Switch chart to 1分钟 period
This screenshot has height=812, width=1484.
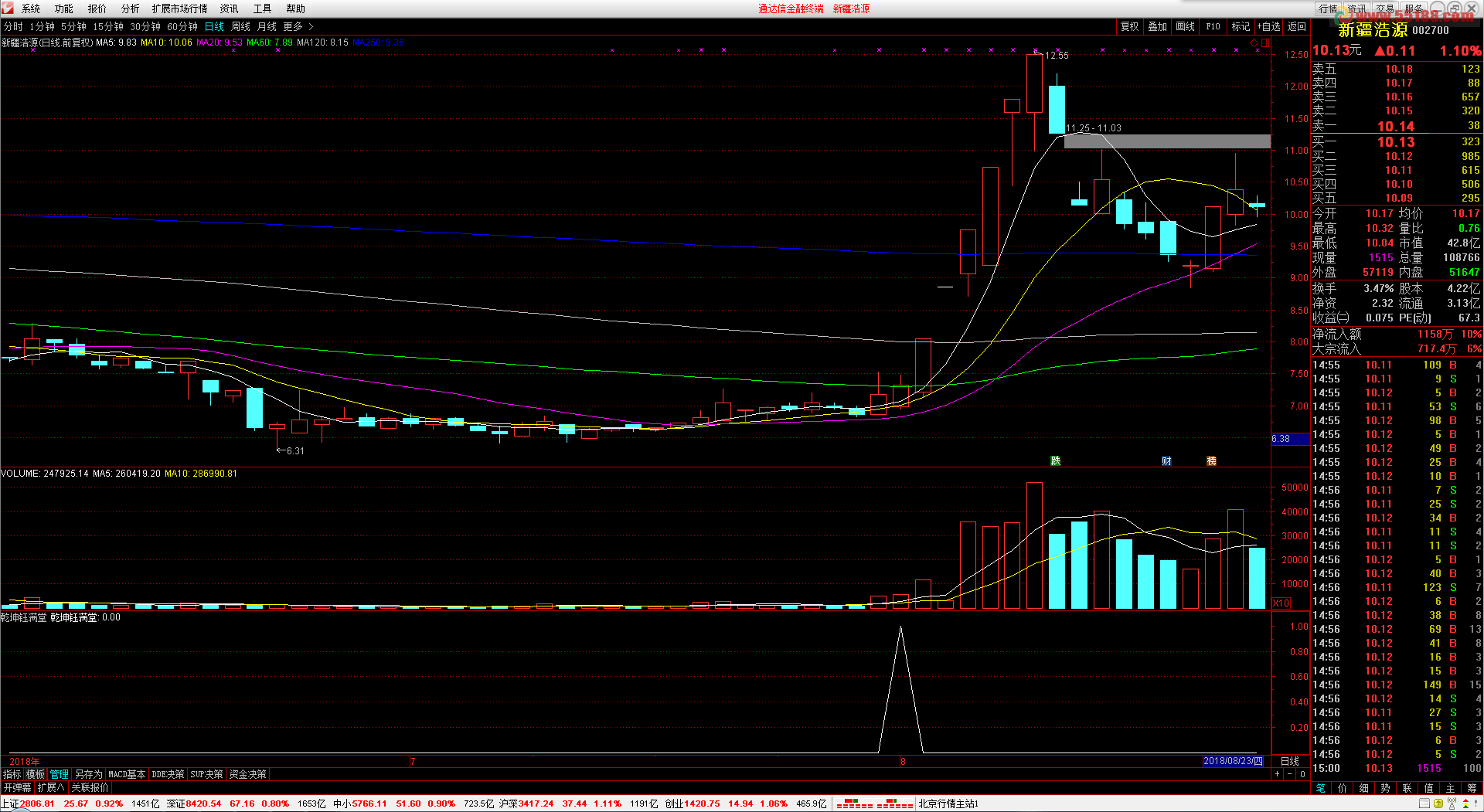point(43,26)
